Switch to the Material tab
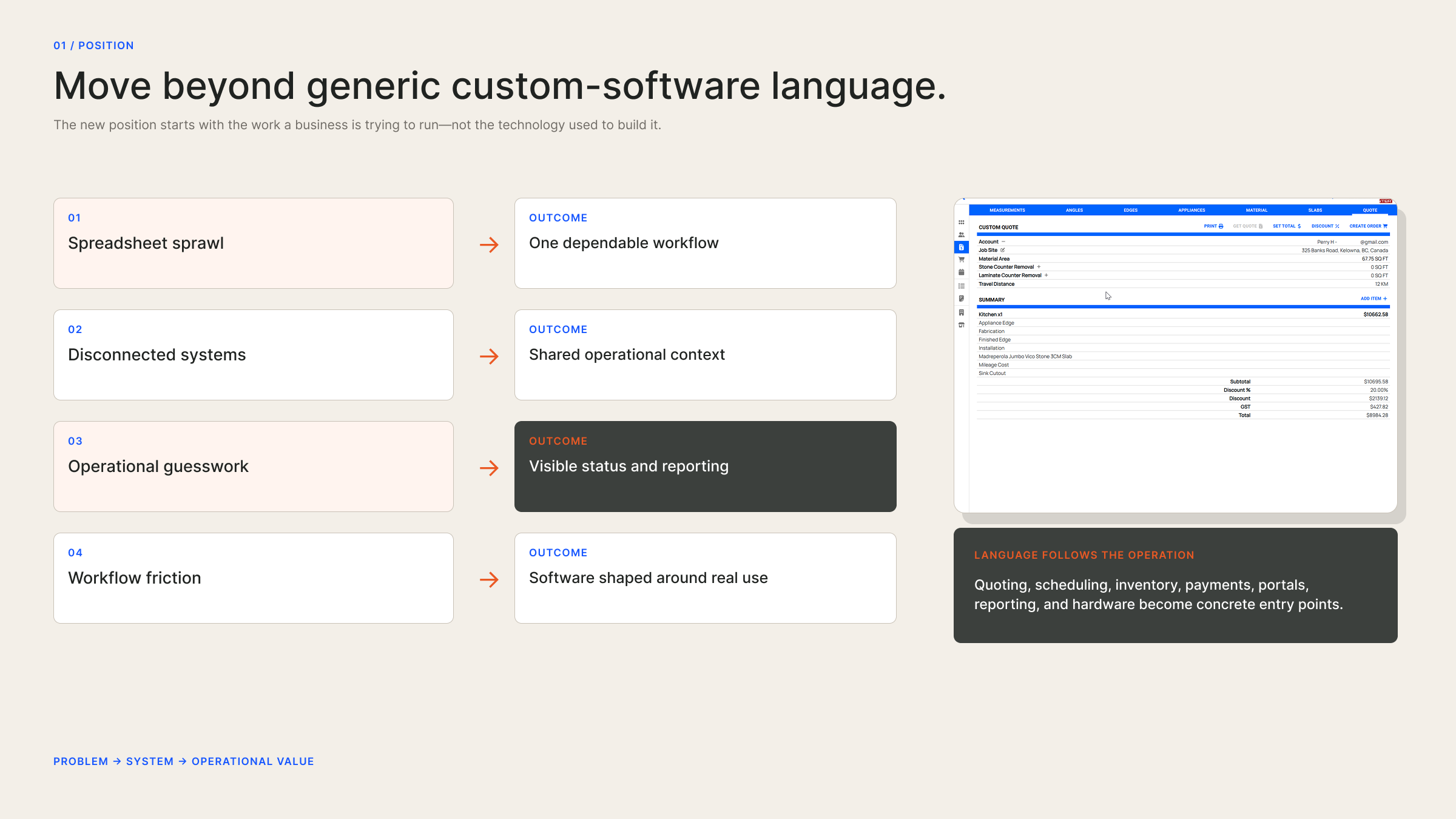This screenshot has height=819, width=1456. point(1256,211)
